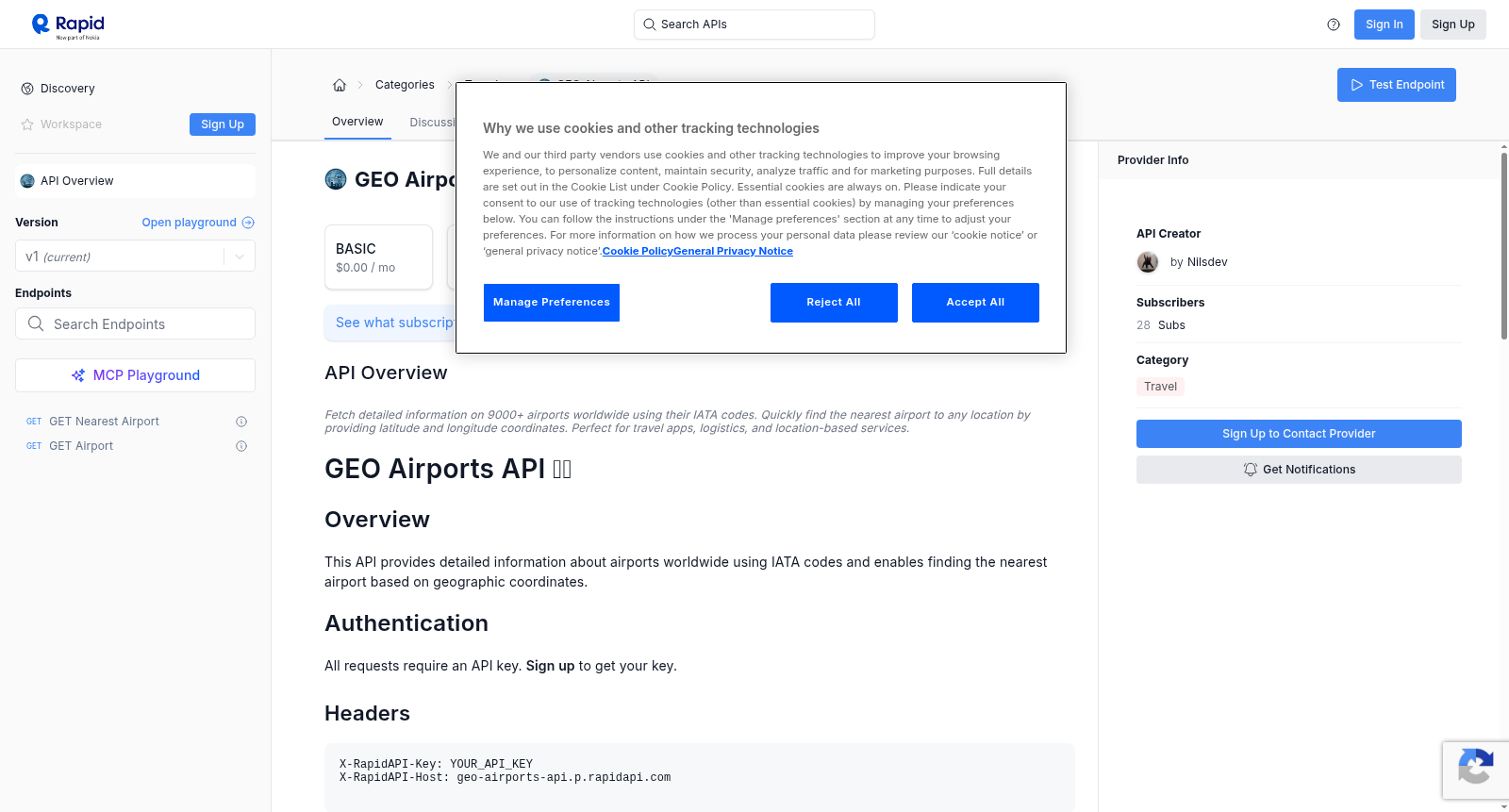The image size is (1509, 812).
Task: Open Categories in the breadcrumb
Action: coord(405,85)
